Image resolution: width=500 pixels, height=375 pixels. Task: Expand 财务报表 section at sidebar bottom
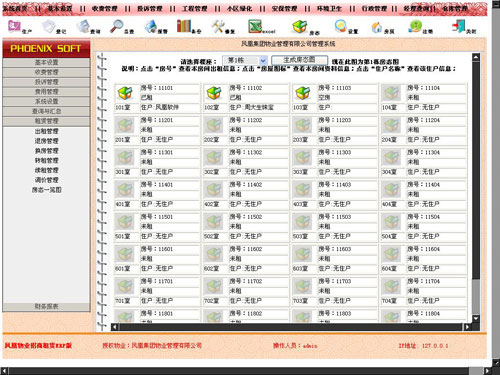point(46,306)
